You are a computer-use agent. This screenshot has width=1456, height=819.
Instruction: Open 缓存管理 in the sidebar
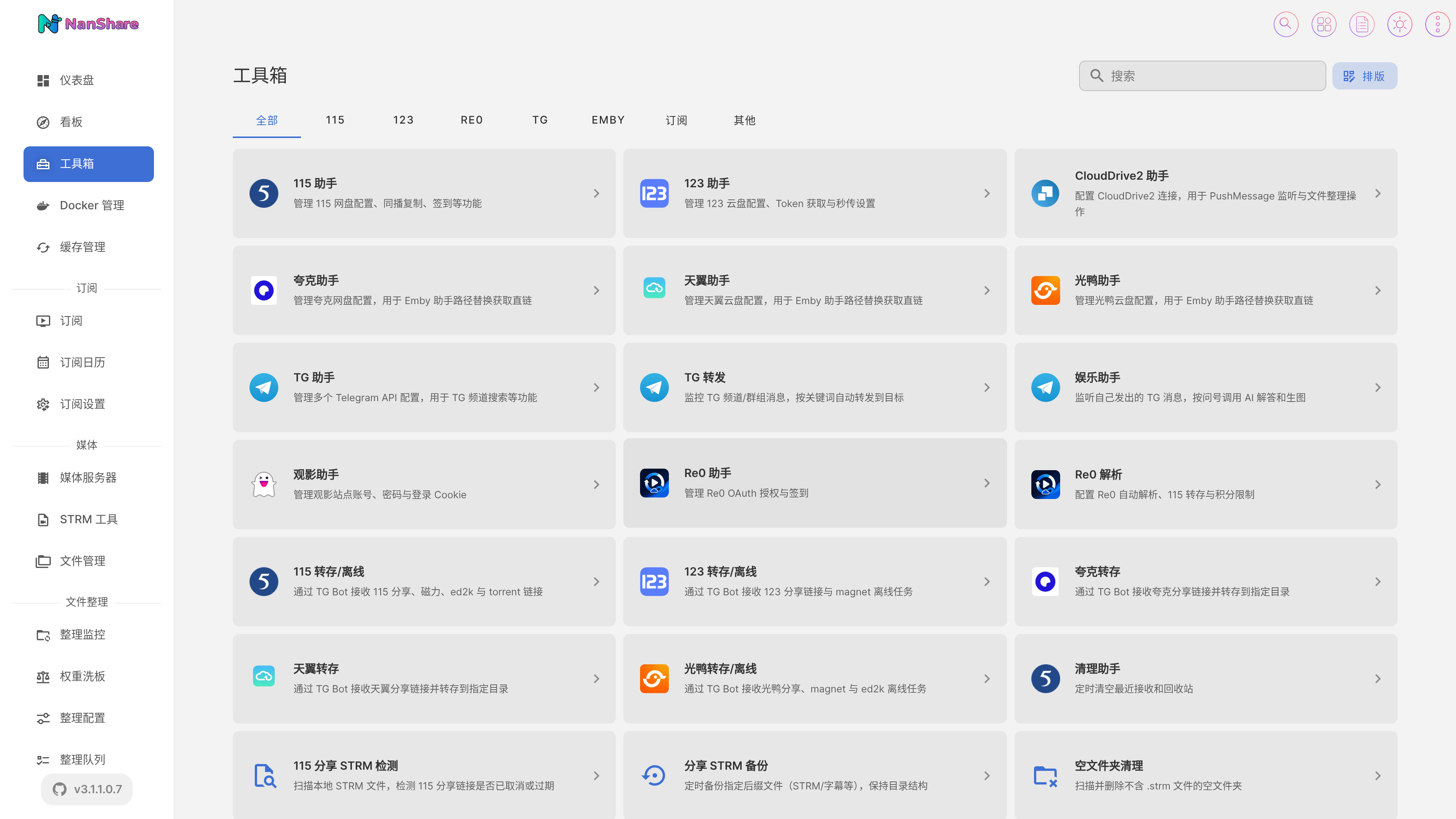pyautogui.click(x=89, y=248)
